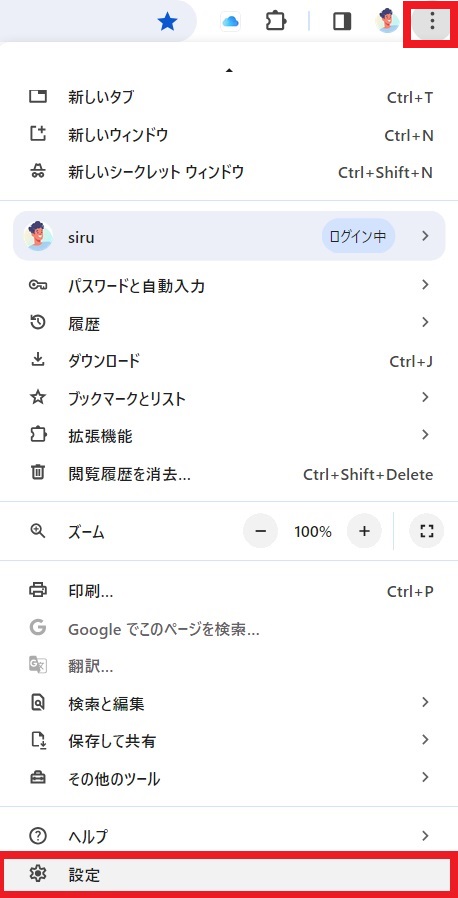This screenshot has height=898, width=458.
Task: Open 設定 from the menu
Action: (x=229, y=875)
